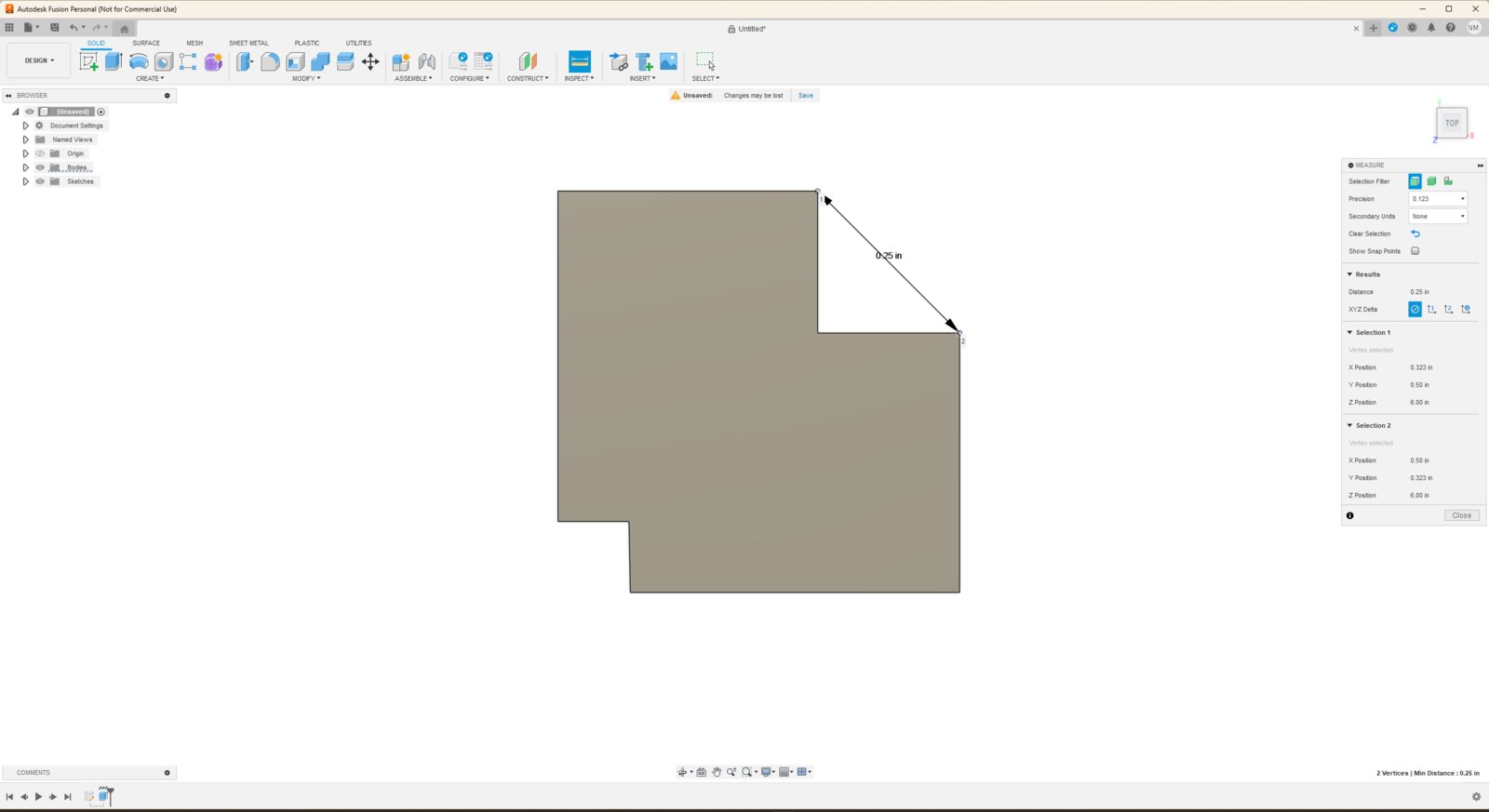This screenshot has width=1489, height=812.
Task: Select the face/edge/vertex selection filter
Action: pos(1415,181)
